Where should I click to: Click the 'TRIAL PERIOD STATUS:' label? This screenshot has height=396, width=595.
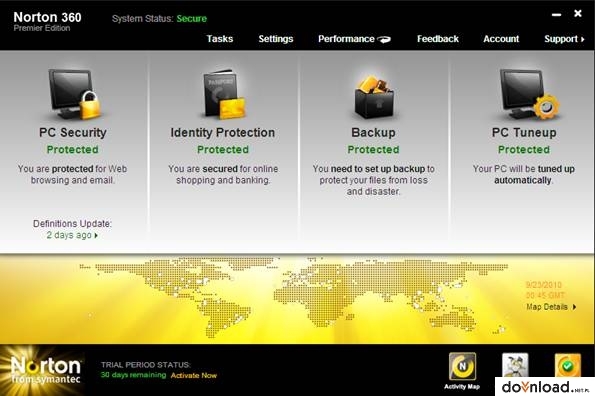click(146, 365)
